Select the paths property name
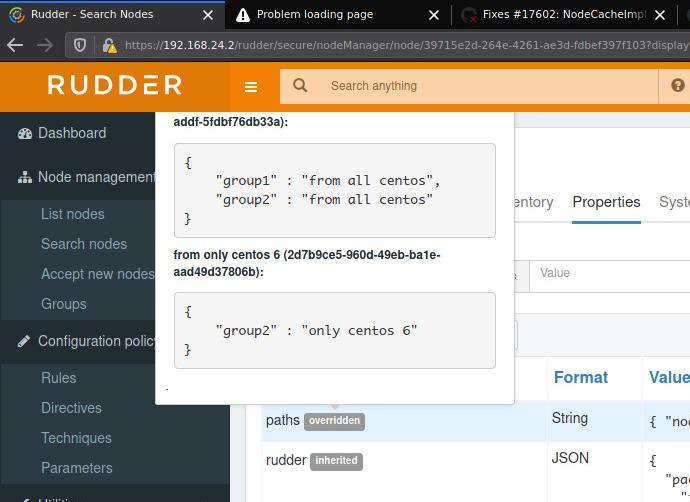Viewport: 690px width, 502px height. pyautogui.click(x=283, y=421)
